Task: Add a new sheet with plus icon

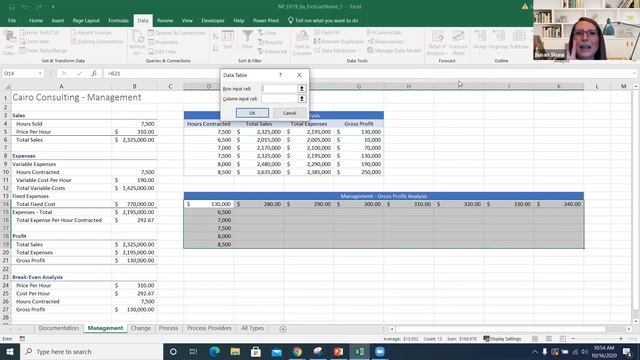Action: 283,329
